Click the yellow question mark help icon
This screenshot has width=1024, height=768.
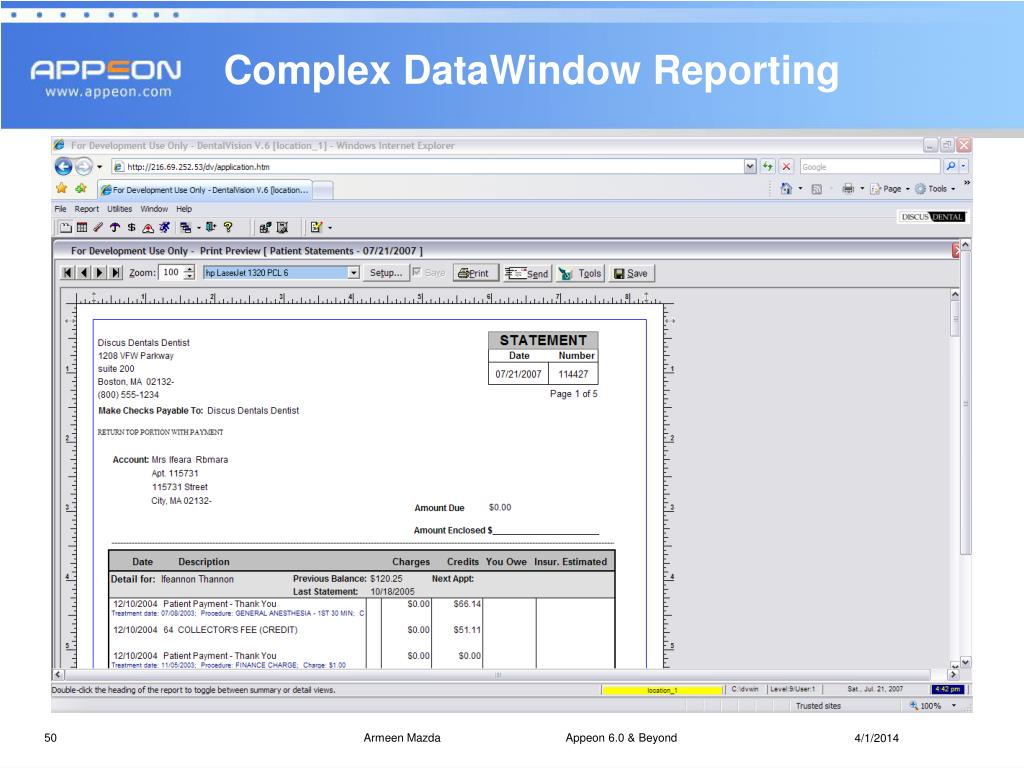point(228,227)
